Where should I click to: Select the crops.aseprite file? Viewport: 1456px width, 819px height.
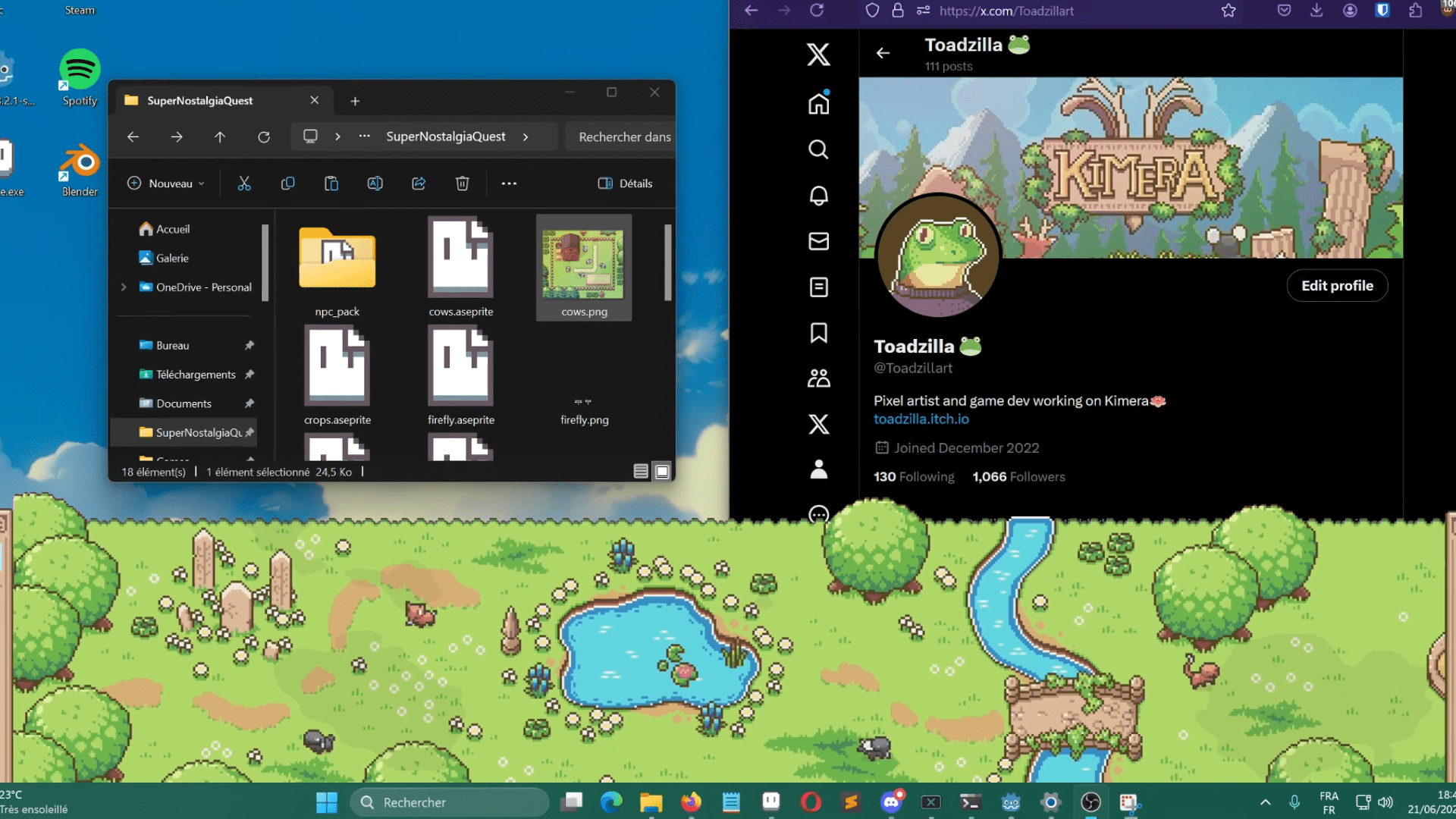(337, 376)
